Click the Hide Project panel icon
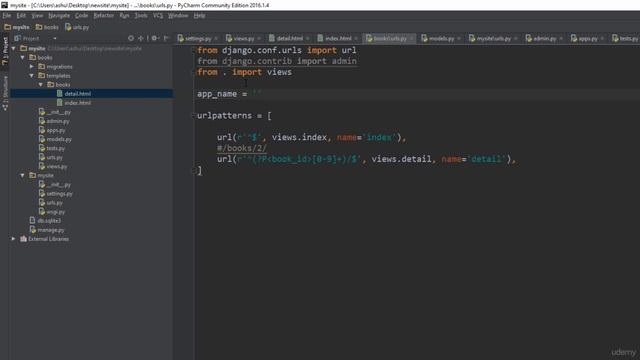The image size is (640, 360). [x=166, y=38]
